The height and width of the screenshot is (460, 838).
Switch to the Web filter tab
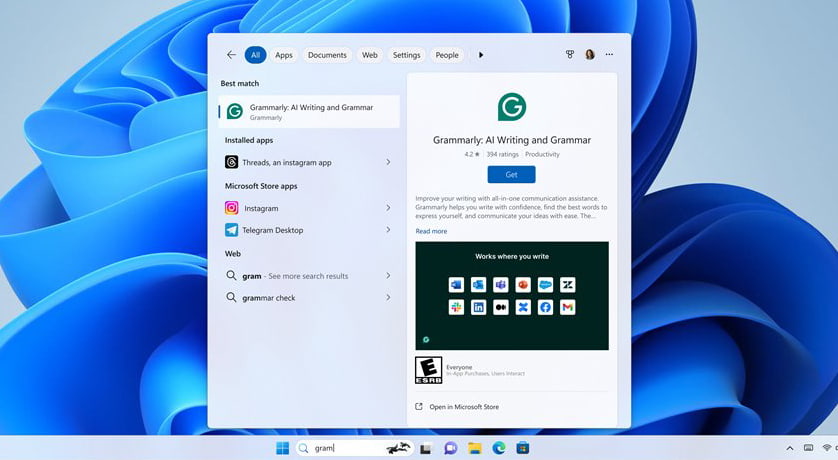click(369, 55)
